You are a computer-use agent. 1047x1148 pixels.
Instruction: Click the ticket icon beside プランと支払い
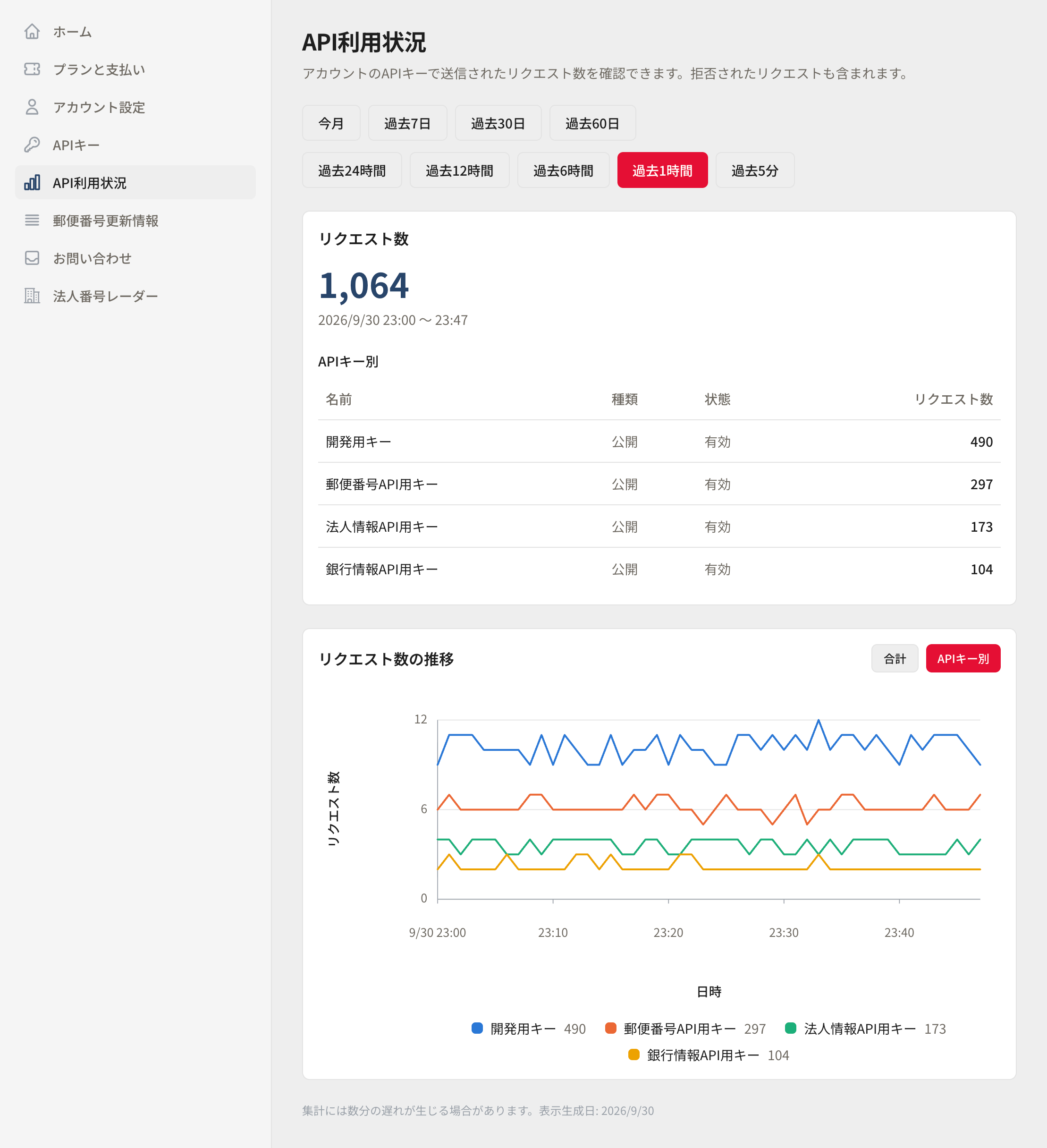click(32, 69)
